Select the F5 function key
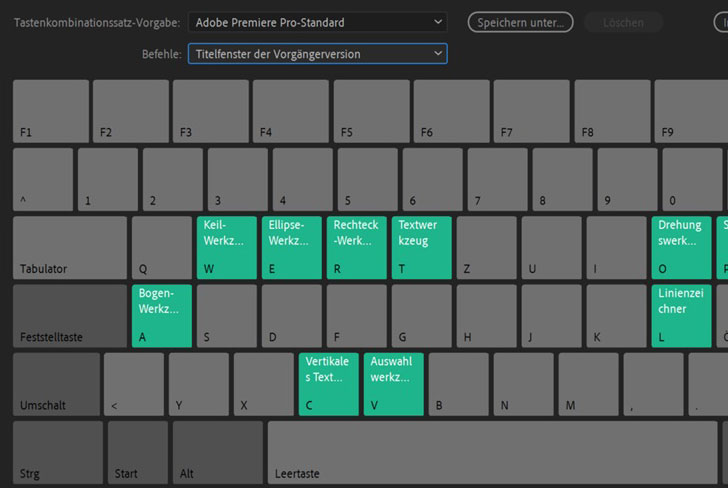 pos(370,110)
